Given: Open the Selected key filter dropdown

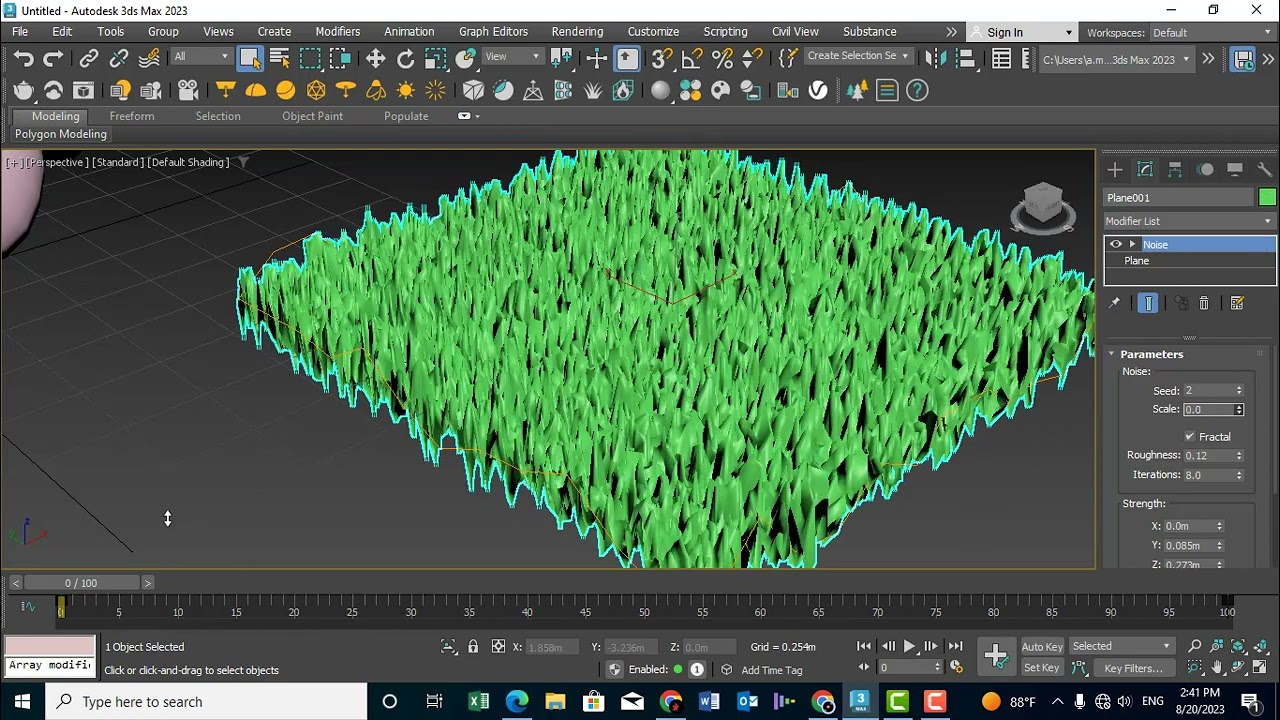Looking at the screenshot, I should click(1121, 646).
